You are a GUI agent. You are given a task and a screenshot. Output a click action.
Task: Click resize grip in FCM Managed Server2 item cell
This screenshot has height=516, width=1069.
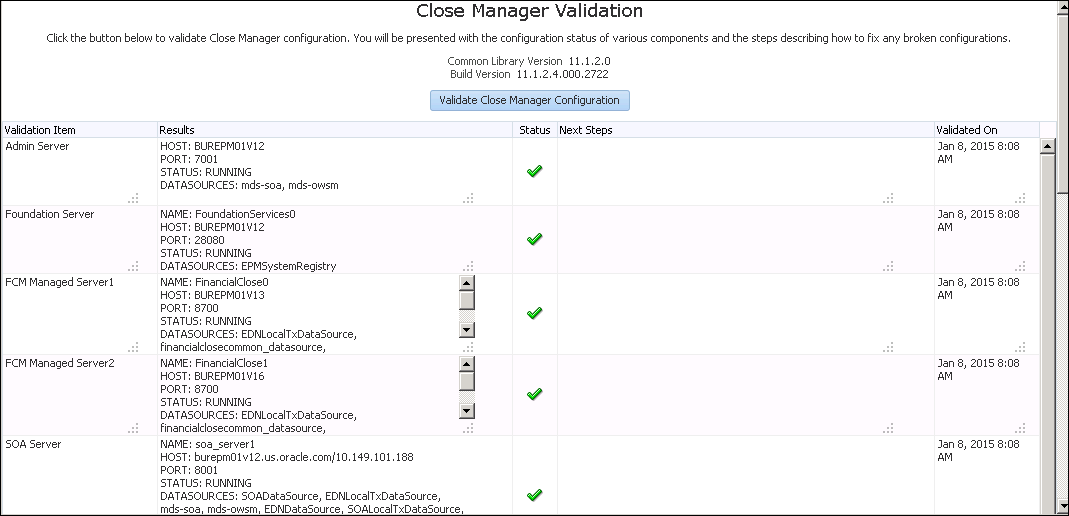133,428
